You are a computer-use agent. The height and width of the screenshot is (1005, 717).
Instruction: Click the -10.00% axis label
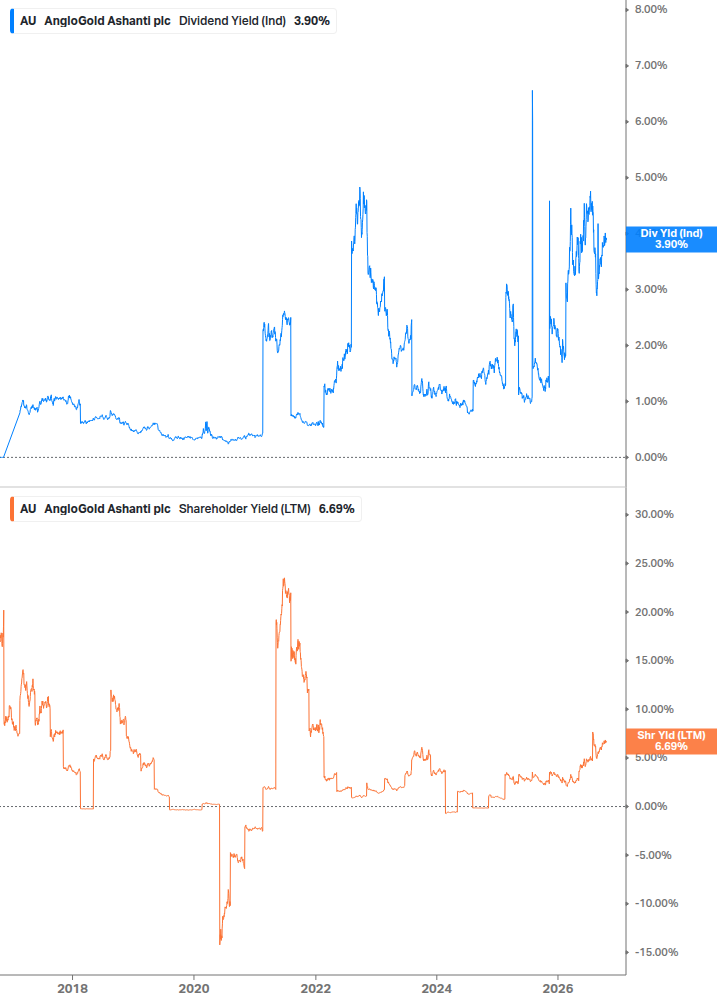(x=656, y=903)
